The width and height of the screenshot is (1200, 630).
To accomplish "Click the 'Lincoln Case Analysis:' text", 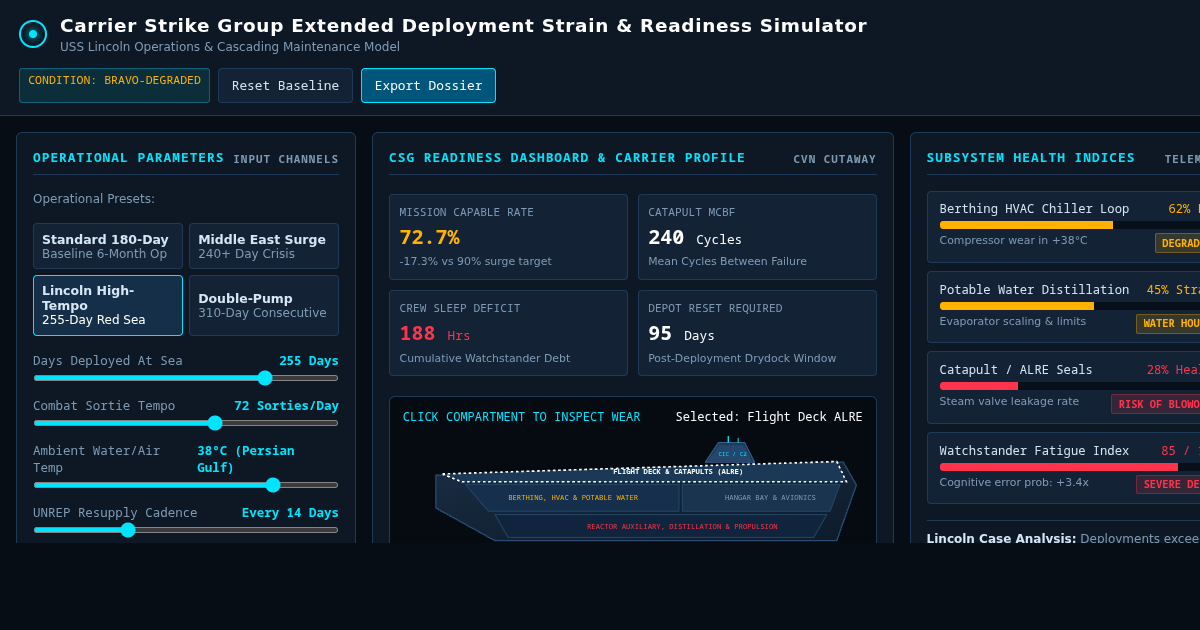I will pos(1001,538).
